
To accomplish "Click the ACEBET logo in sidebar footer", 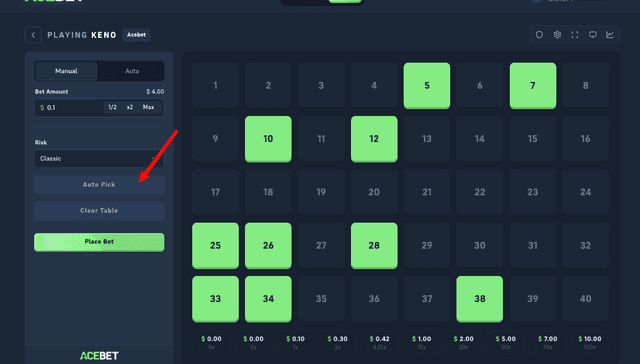I will (x=99, y=356).
